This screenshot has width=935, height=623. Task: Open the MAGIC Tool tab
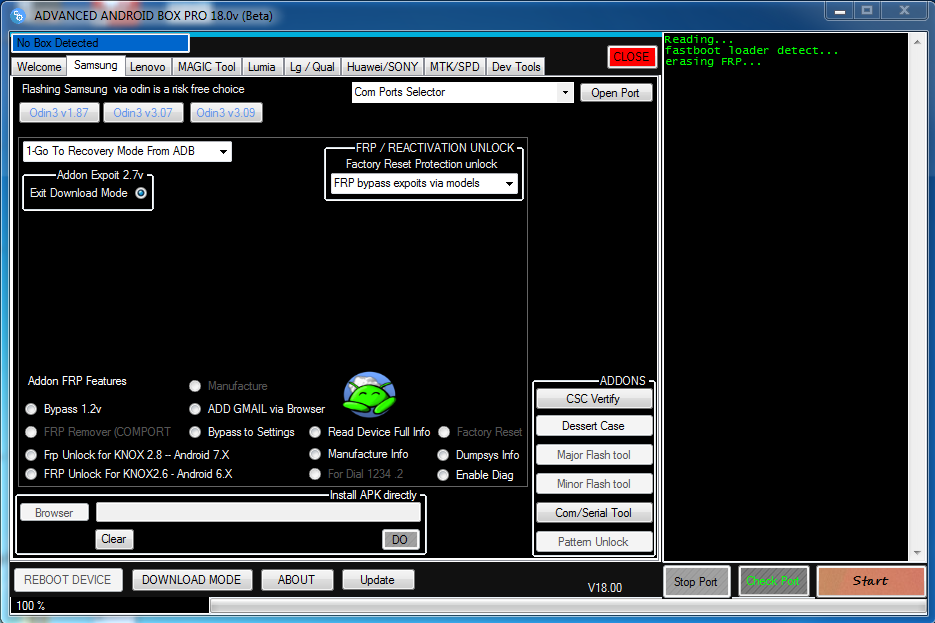pos(206,67)
